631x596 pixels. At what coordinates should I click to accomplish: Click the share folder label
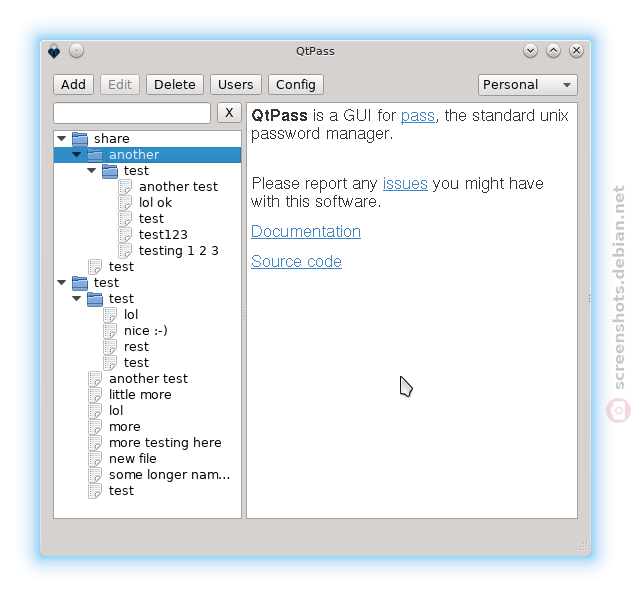[x=111, y=139]
